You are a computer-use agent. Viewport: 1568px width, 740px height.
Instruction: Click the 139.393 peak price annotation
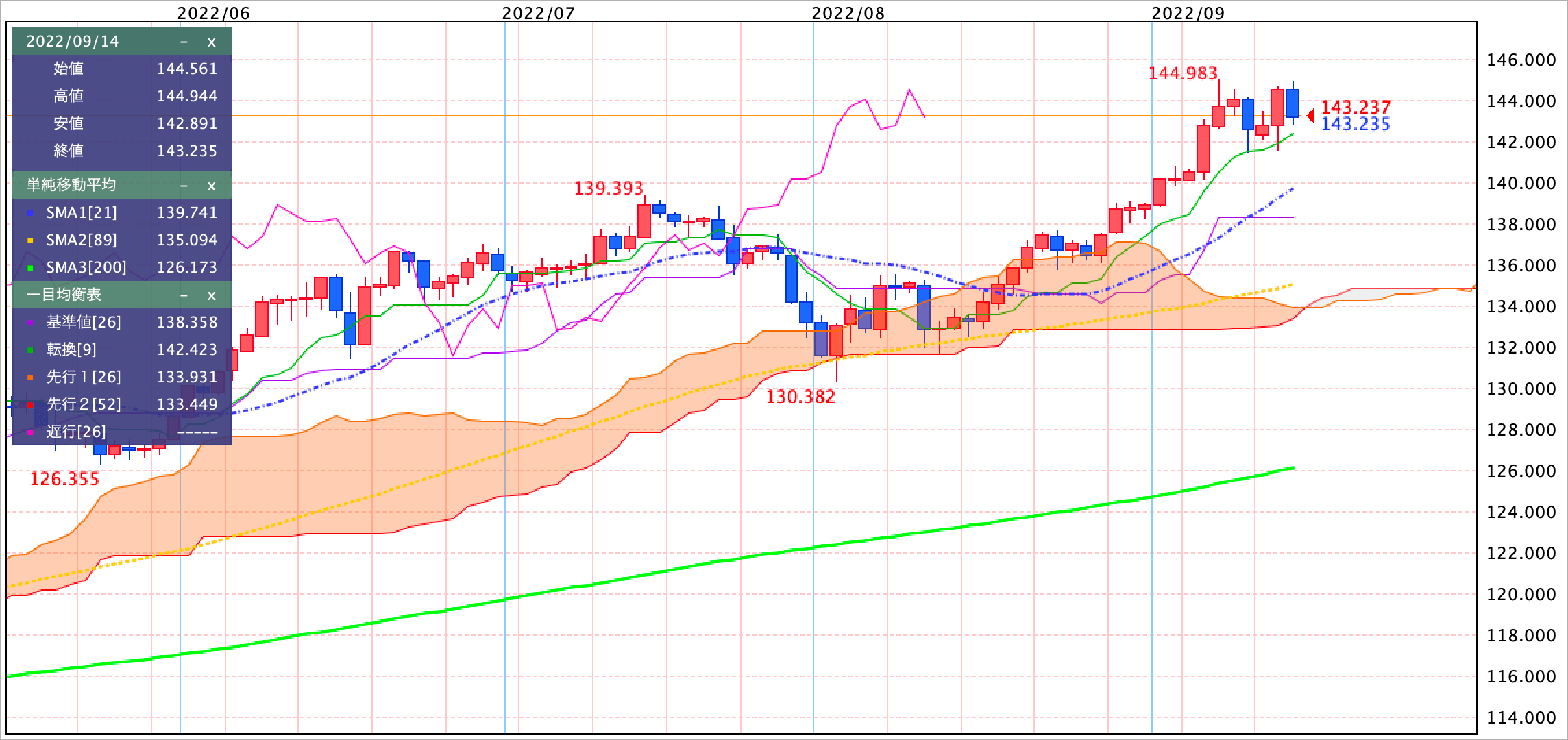coord(609,188)
